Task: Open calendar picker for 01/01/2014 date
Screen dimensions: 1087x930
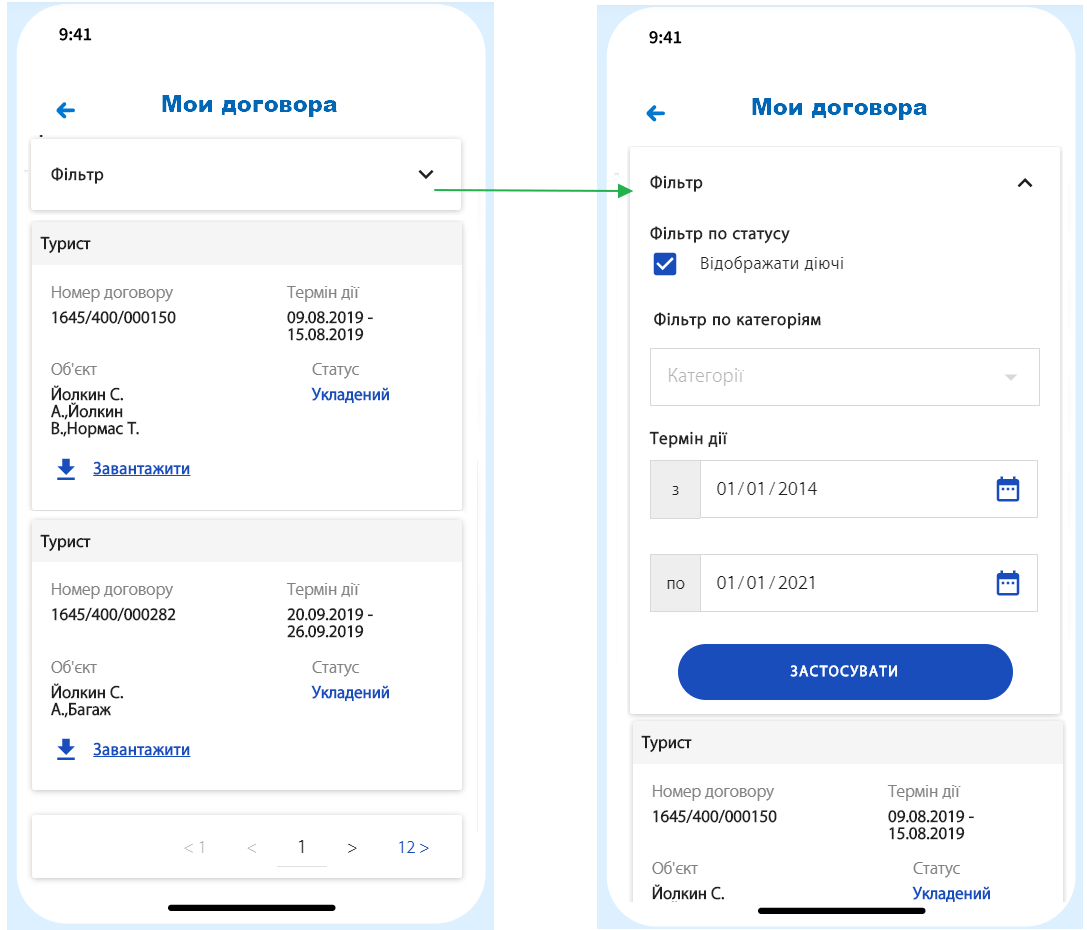Action: [x=1007, y=489]
